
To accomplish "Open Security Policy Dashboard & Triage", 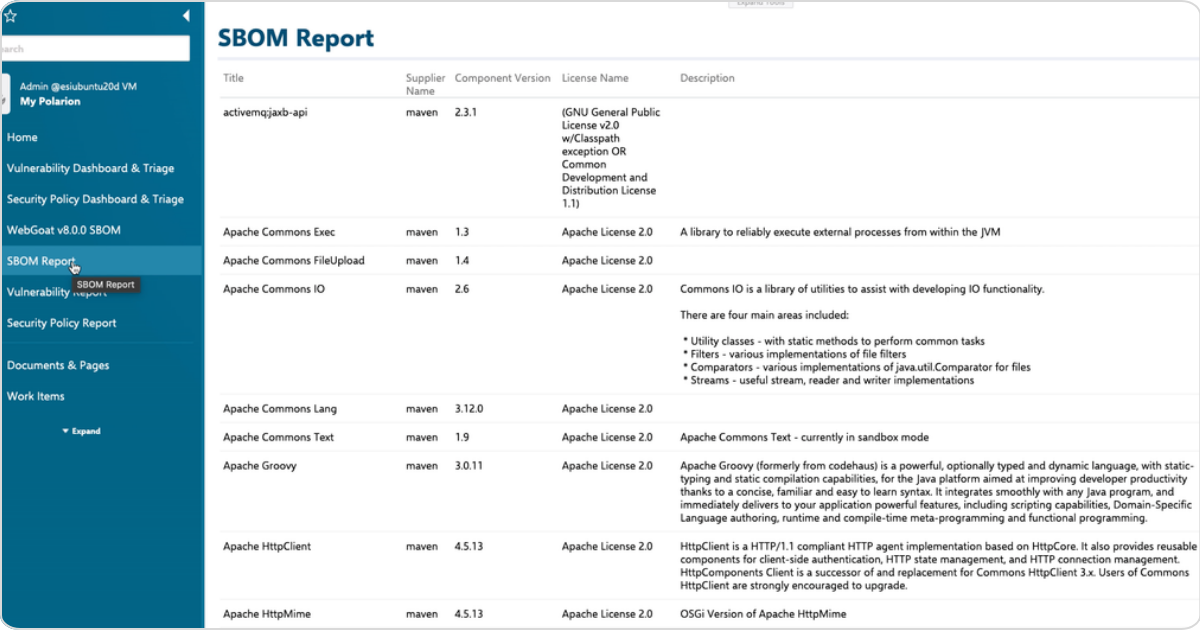I will 95,199.
